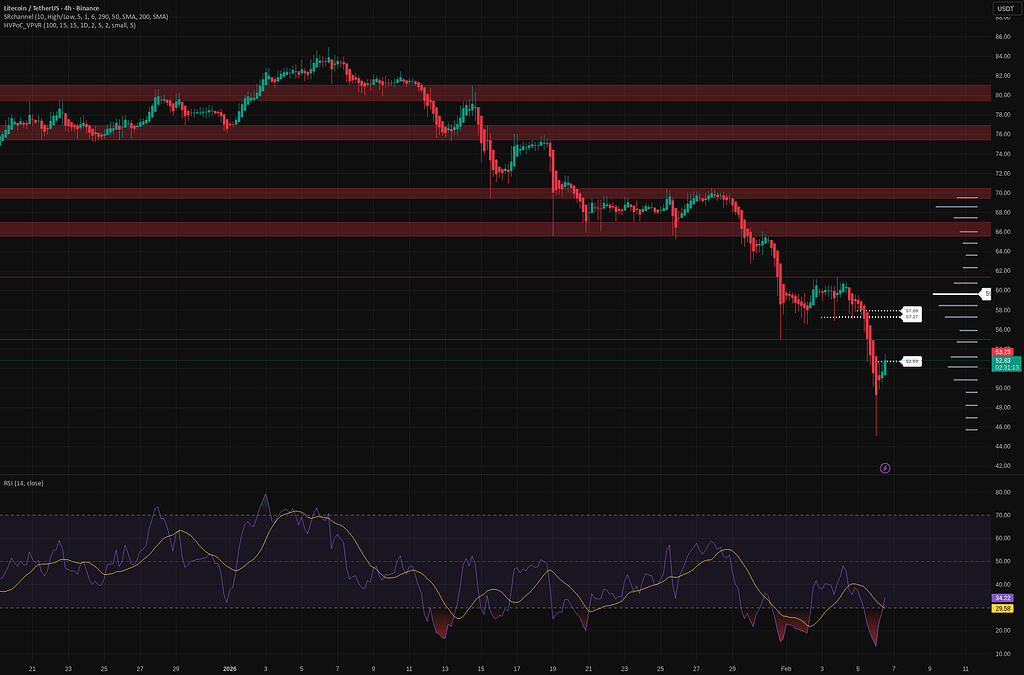Click the 2026 label on time axis

tap(230, 666)
